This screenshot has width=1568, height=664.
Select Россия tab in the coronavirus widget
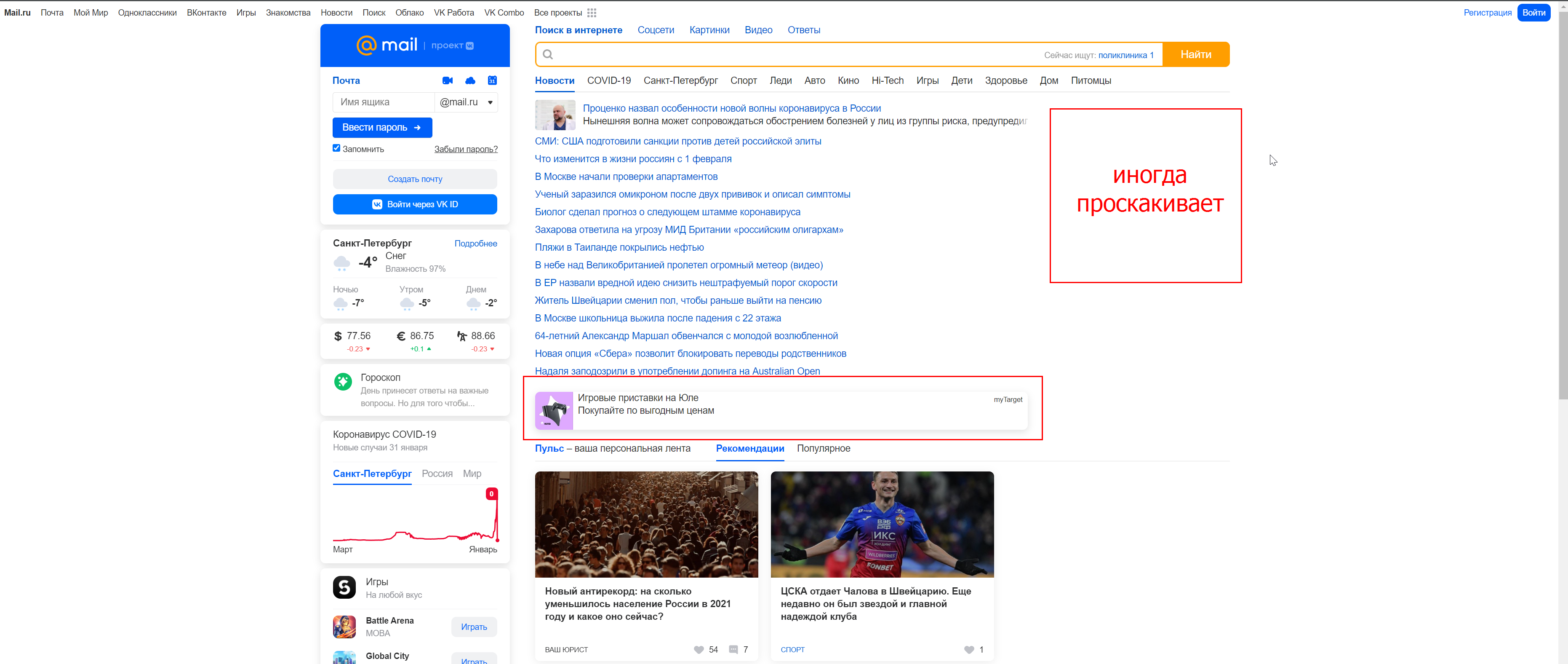point(437,473)
